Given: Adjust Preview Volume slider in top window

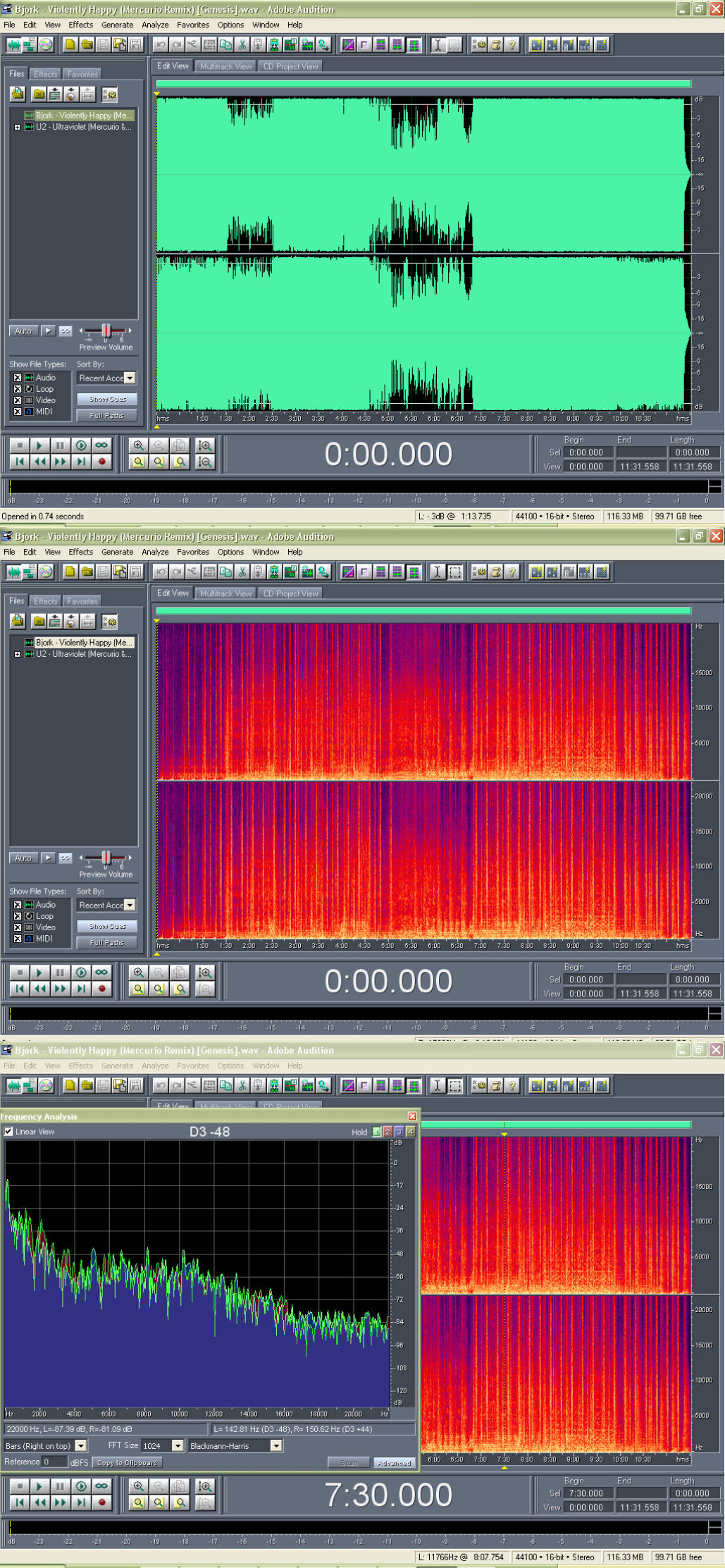Looking at the screenshot, I should [106, 331].
